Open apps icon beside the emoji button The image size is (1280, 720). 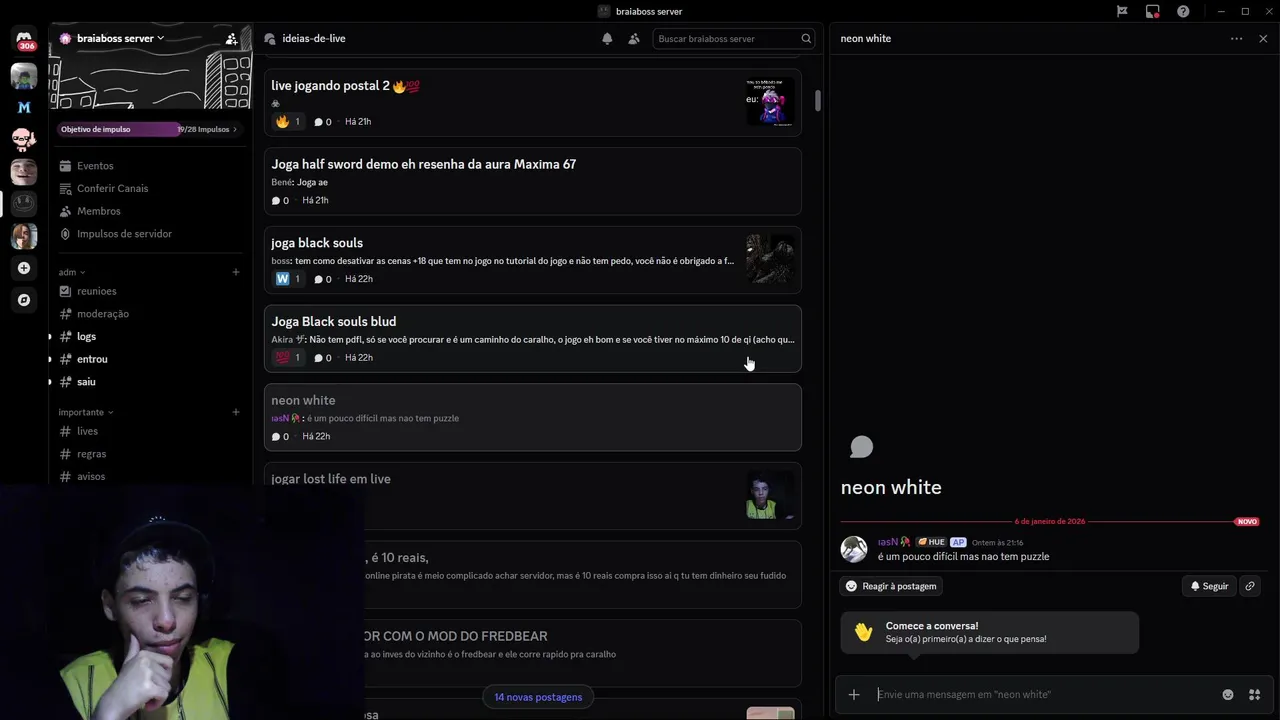click(x=1254, y=694)
